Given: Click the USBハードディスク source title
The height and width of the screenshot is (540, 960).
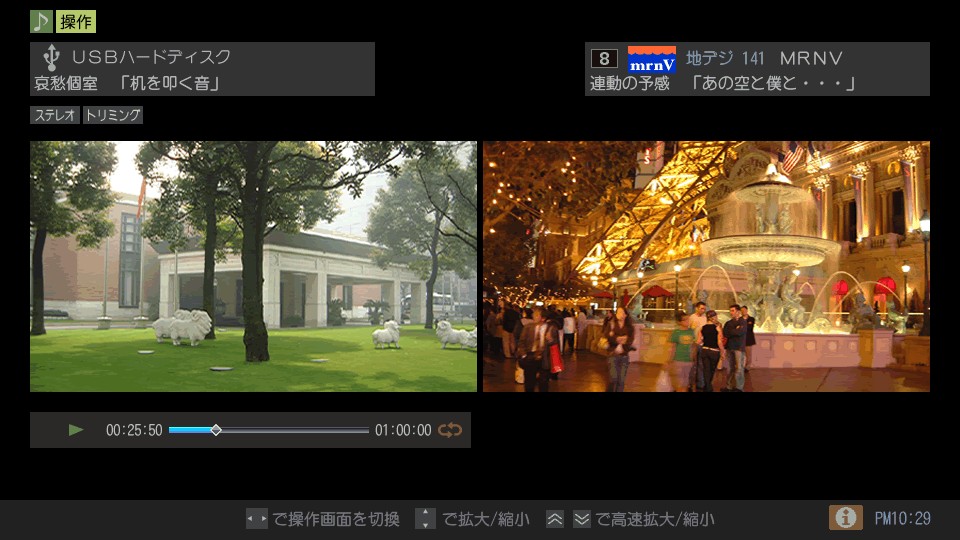Looking at the screenshot, I should click(x=151, y=57).
